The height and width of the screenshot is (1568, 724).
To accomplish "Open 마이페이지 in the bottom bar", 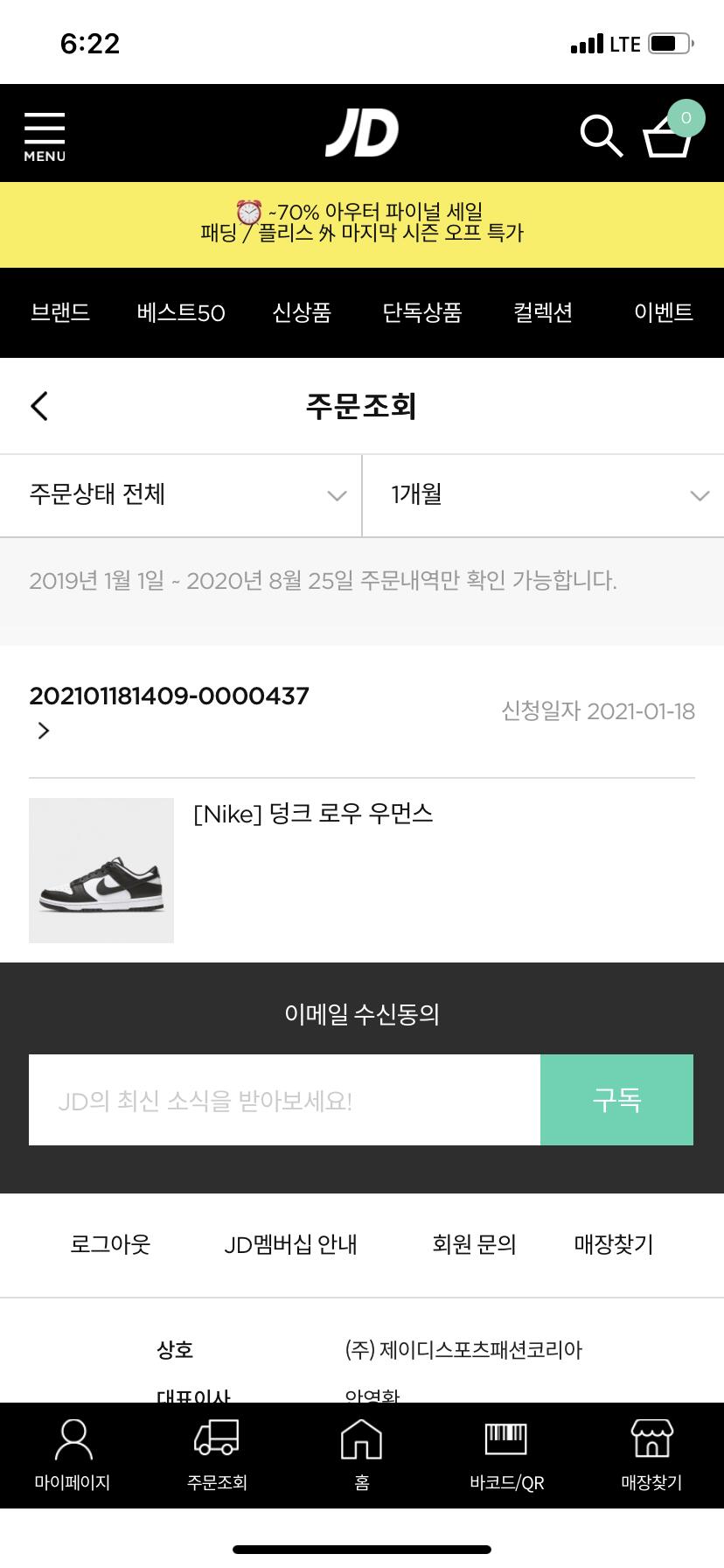I will pyautogui.click(x=73, y=1454).
